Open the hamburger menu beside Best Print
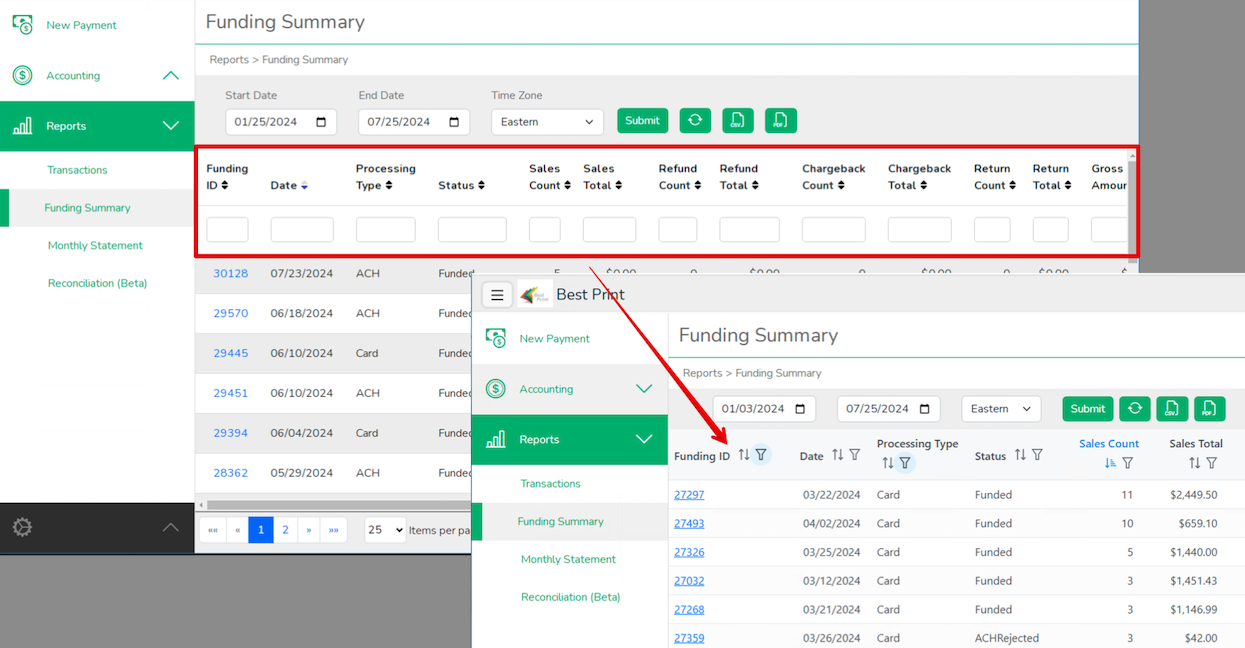Viewport: 1245px width, 648px height. (497, 295)
